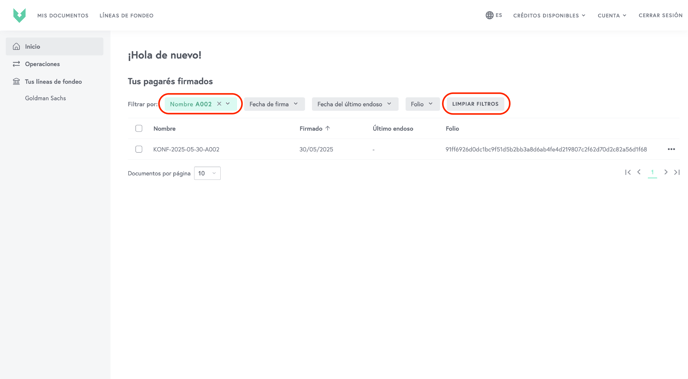Go to the last page arrow

[x=677, y=172]
